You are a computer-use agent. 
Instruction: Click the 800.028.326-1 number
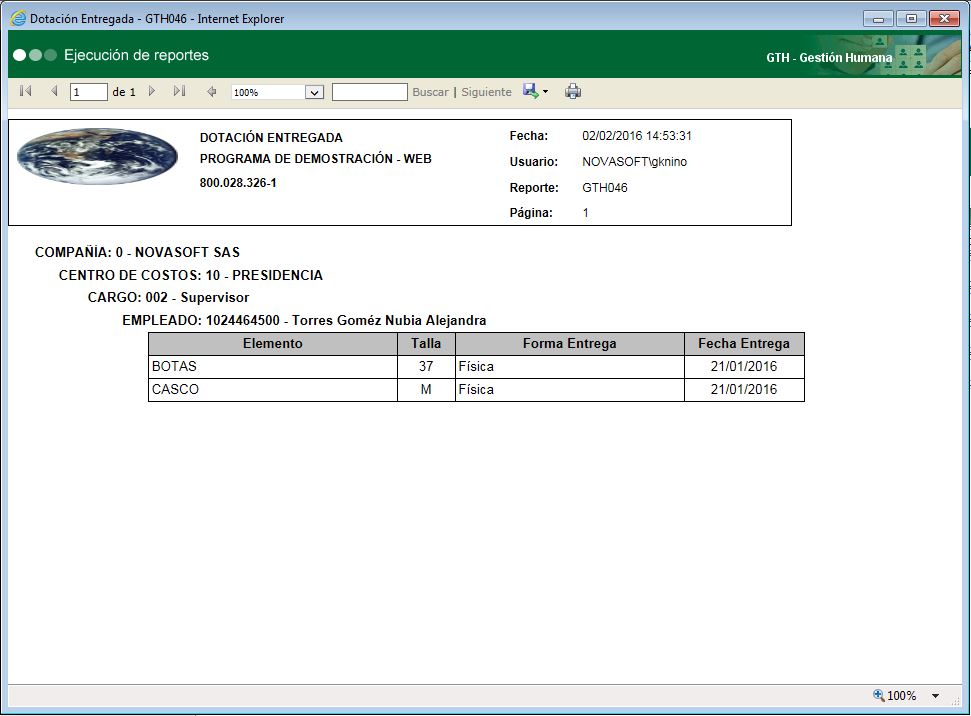point(238,183)
